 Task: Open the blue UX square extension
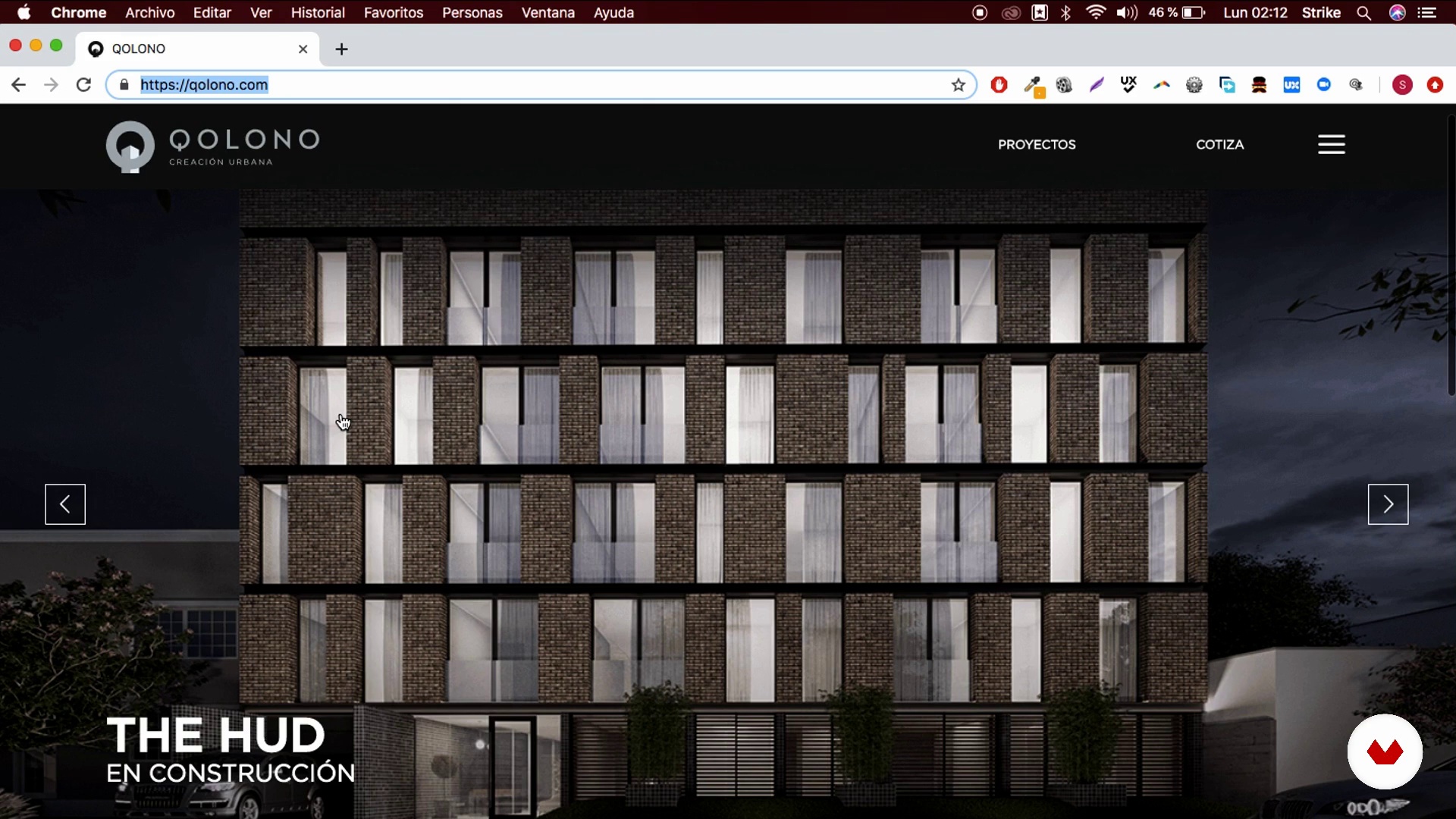(1291, 85)
